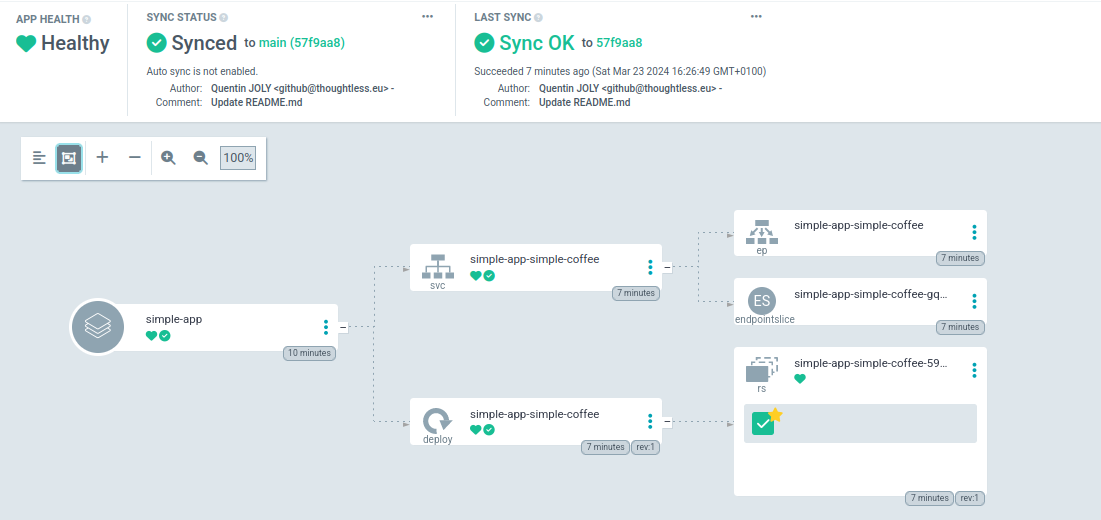Open the Last Sync three-dot menu
Viewport: 1101px width, 520px height.
[x=755, y=17]
